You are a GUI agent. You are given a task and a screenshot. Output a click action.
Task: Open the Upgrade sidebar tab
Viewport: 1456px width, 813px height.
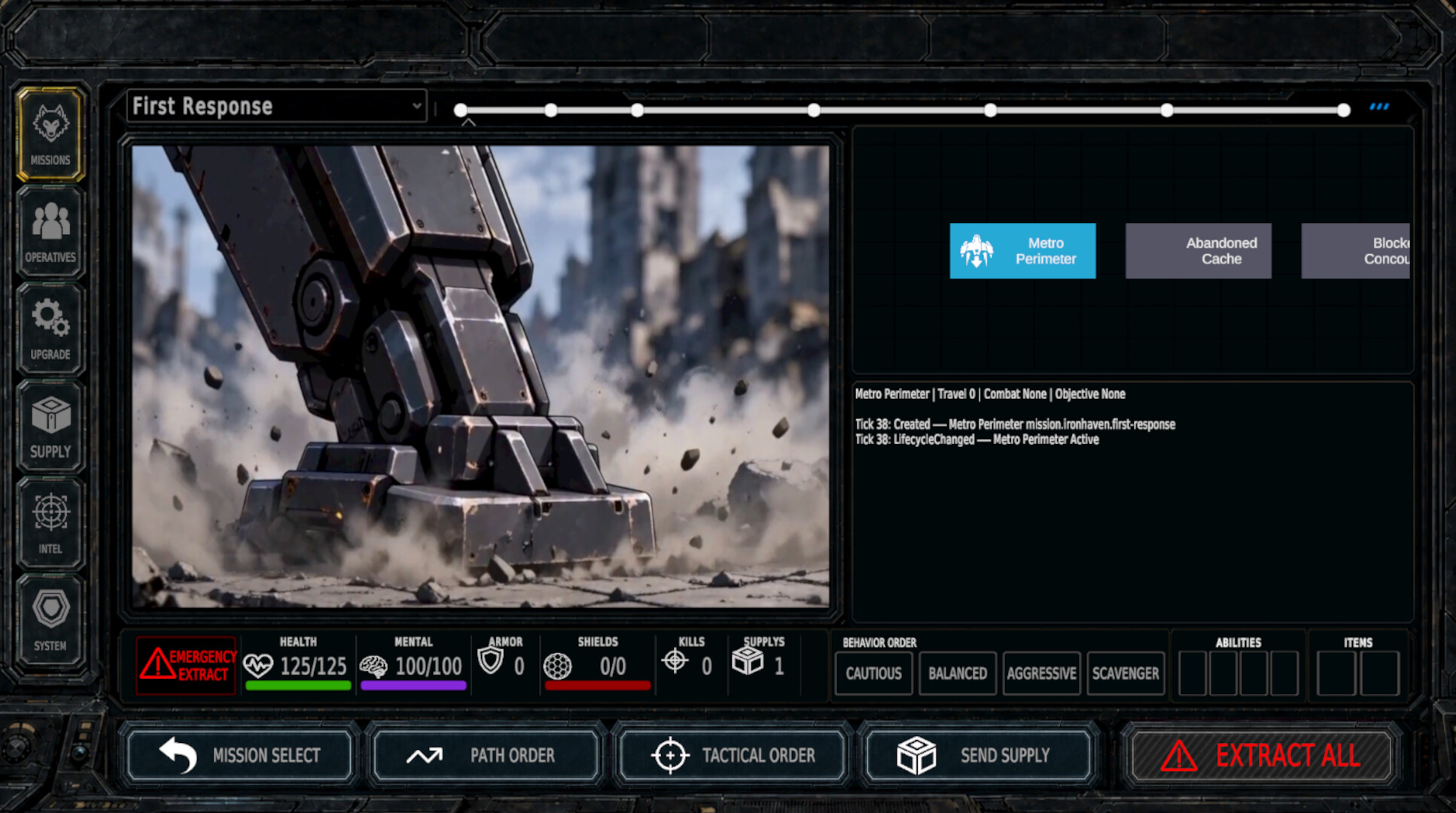[x=50, y=329]
